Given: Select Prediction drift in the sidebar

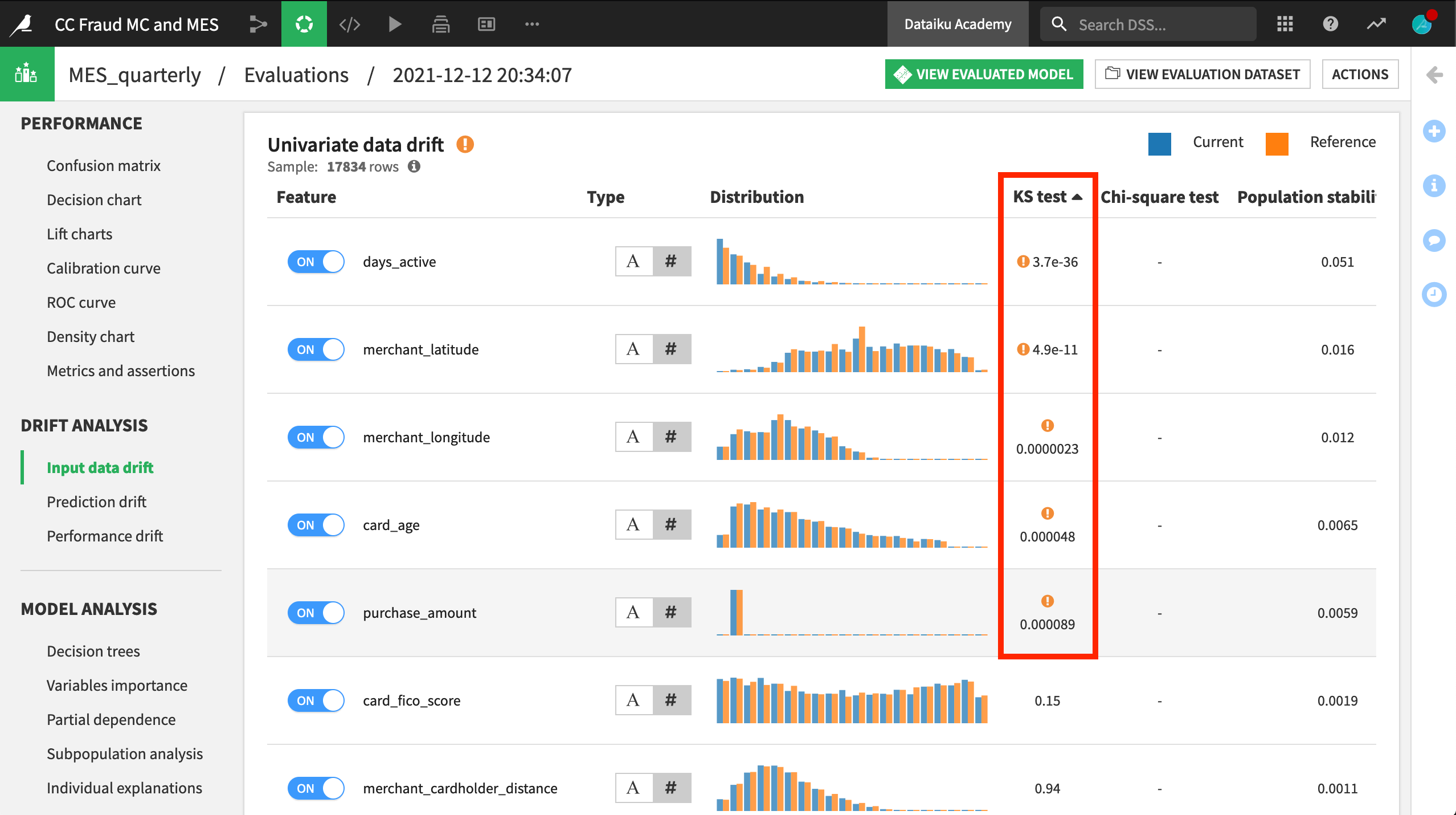Looking at the screenshot, I should coord(96,502).
